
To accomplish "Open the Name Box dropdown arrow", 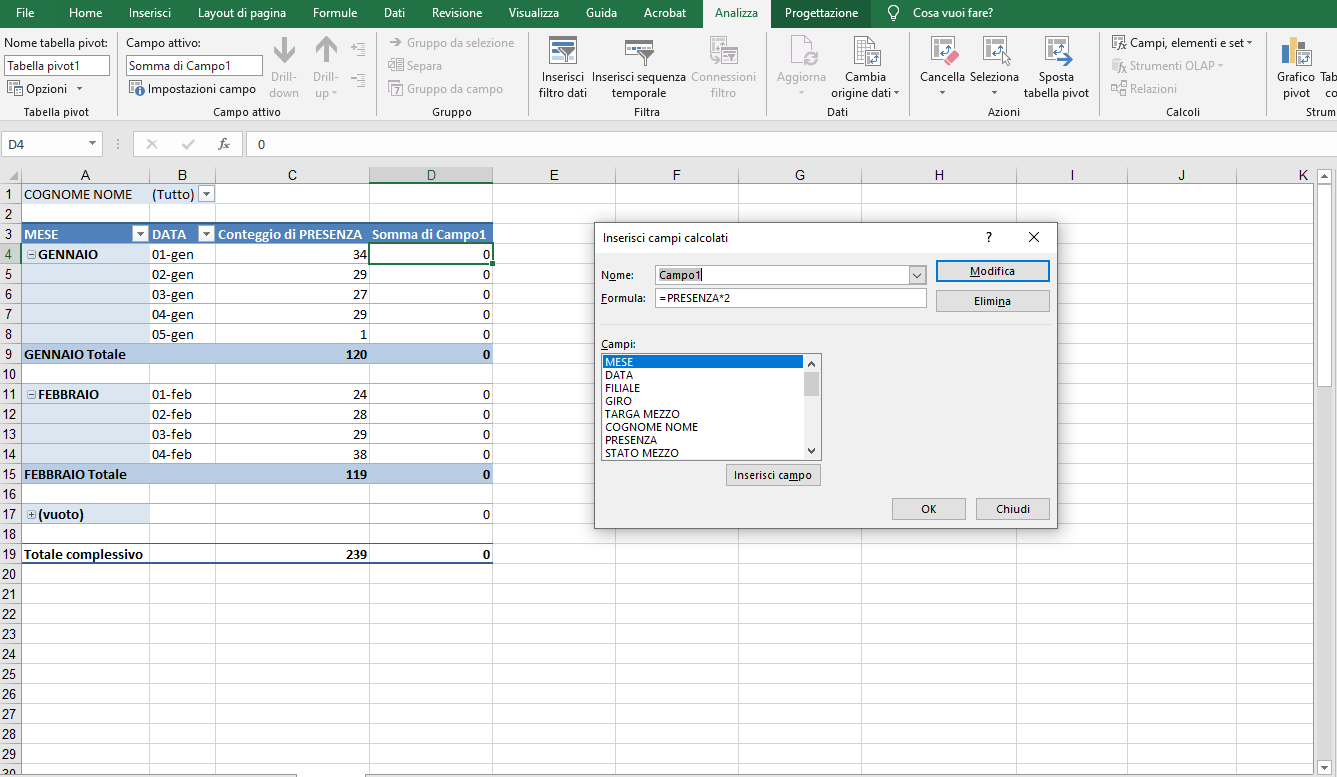I will click(x=93, y=144).
